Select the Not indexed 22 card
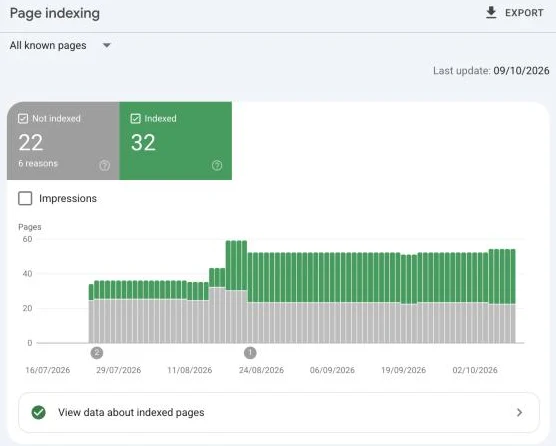 tap(63, 141)
